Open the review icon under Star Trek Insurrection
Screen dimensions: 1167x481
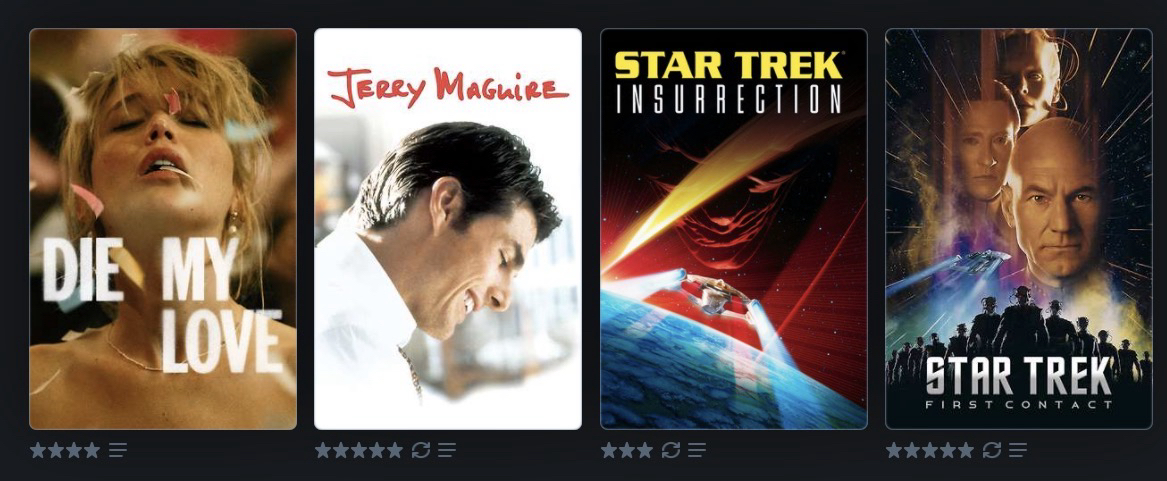point(697,450)
